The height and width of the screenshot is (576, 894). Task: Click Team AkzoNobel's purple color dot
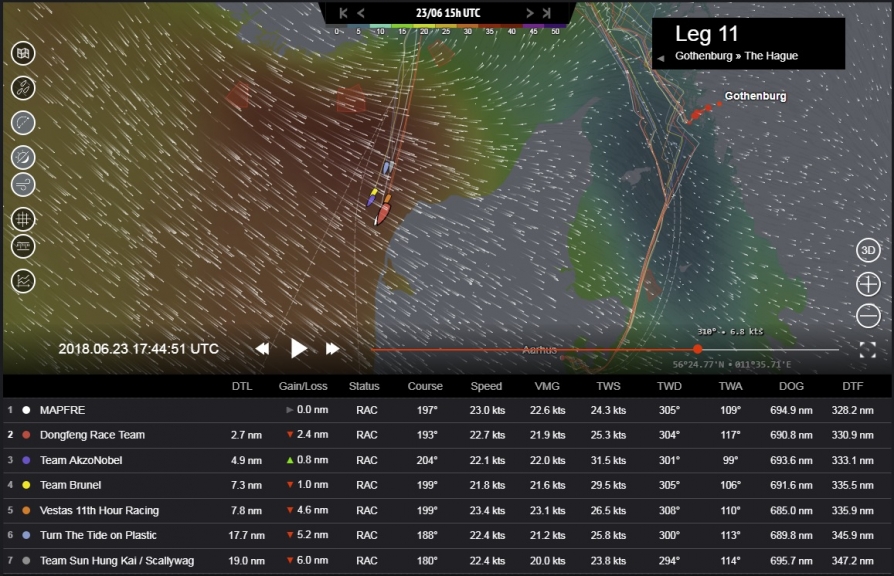pyautogui.click(x=26, y=460)
